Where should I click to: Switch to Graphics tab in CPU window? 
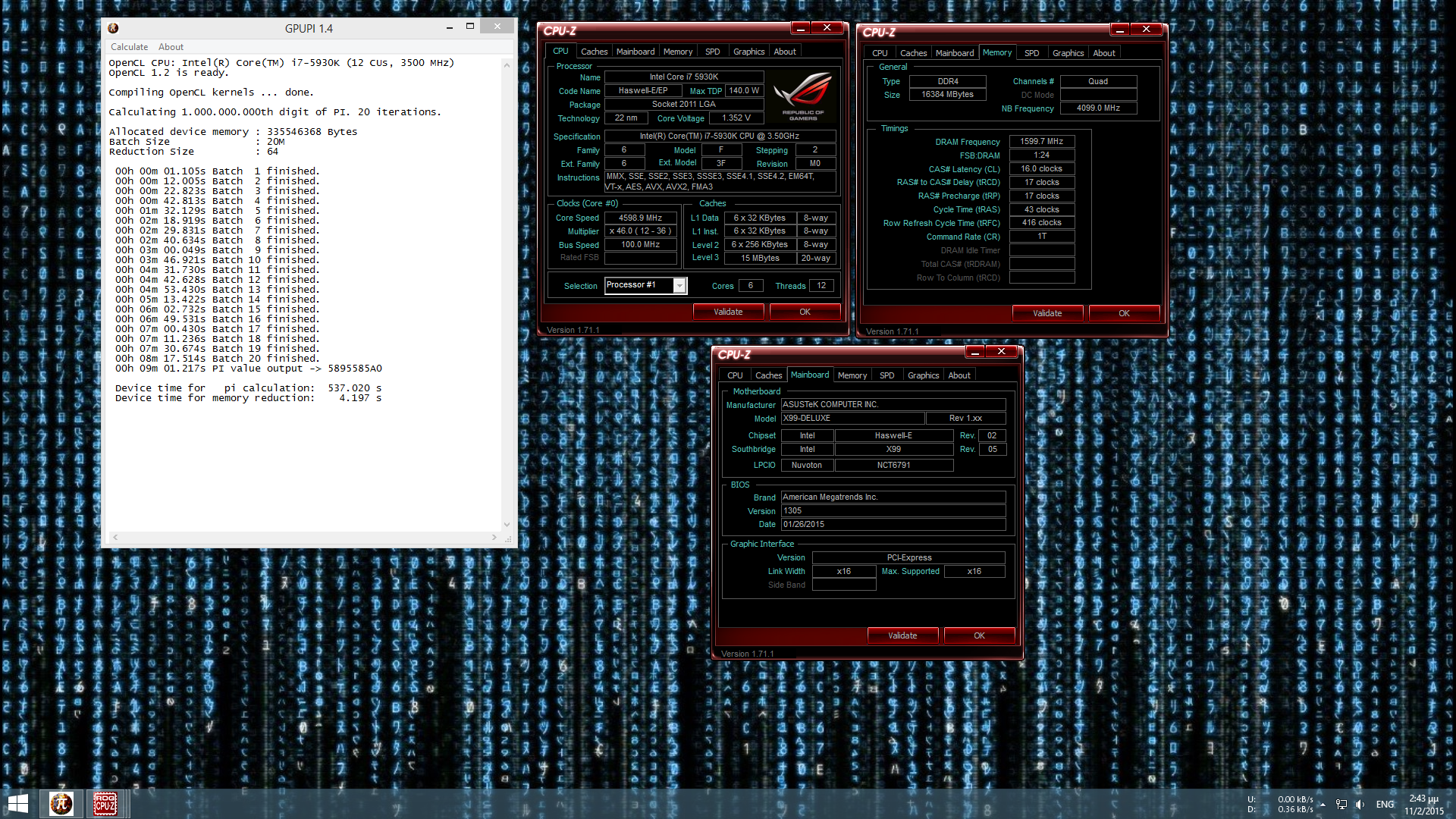748,52
